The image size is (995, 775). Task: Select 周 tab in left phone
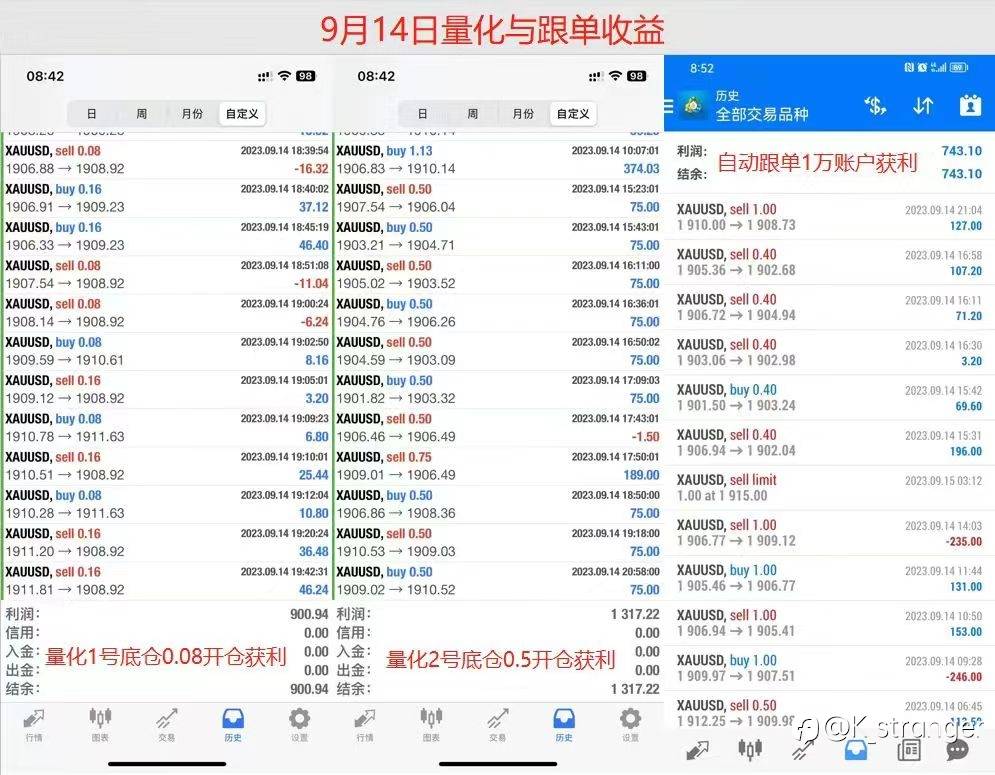(142, 114)
